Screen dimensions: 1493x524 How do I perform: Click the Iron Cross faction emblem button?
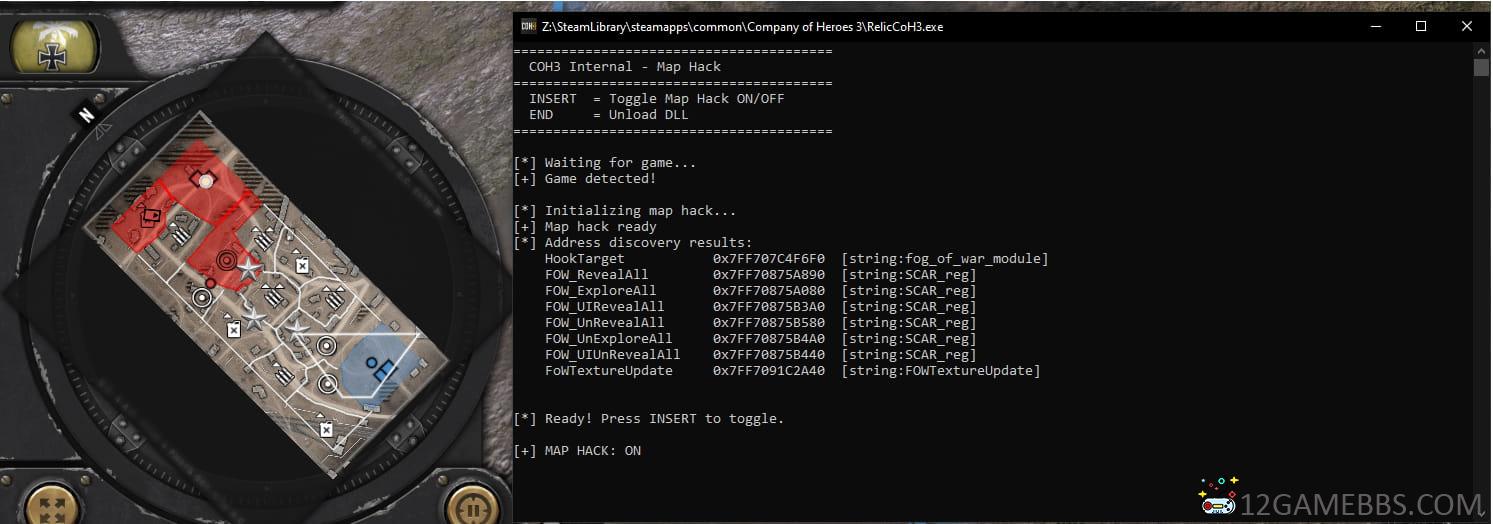point(53,49)
